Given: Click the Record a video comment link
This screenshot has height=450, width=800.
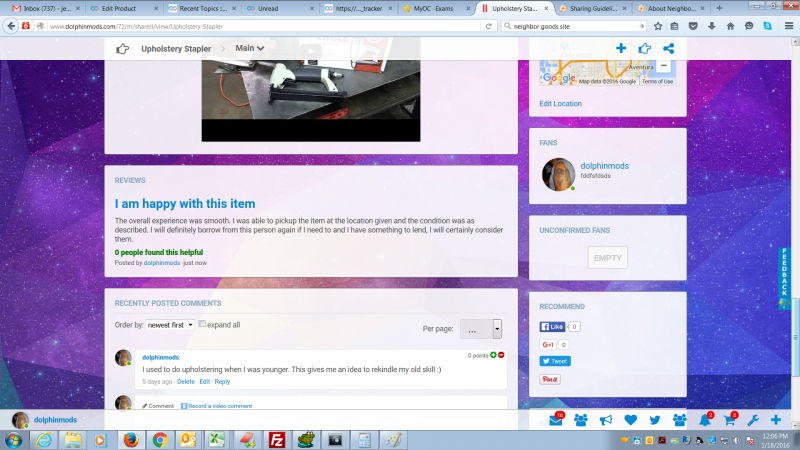Looking at the screenshot, I should (217, 406).
